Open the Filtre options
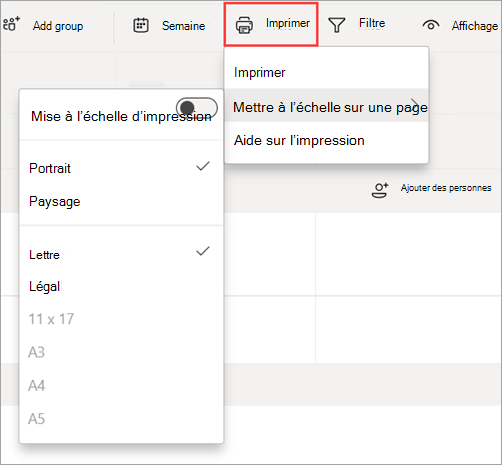This screenshot has height=465, width=502. click(357, 24)
